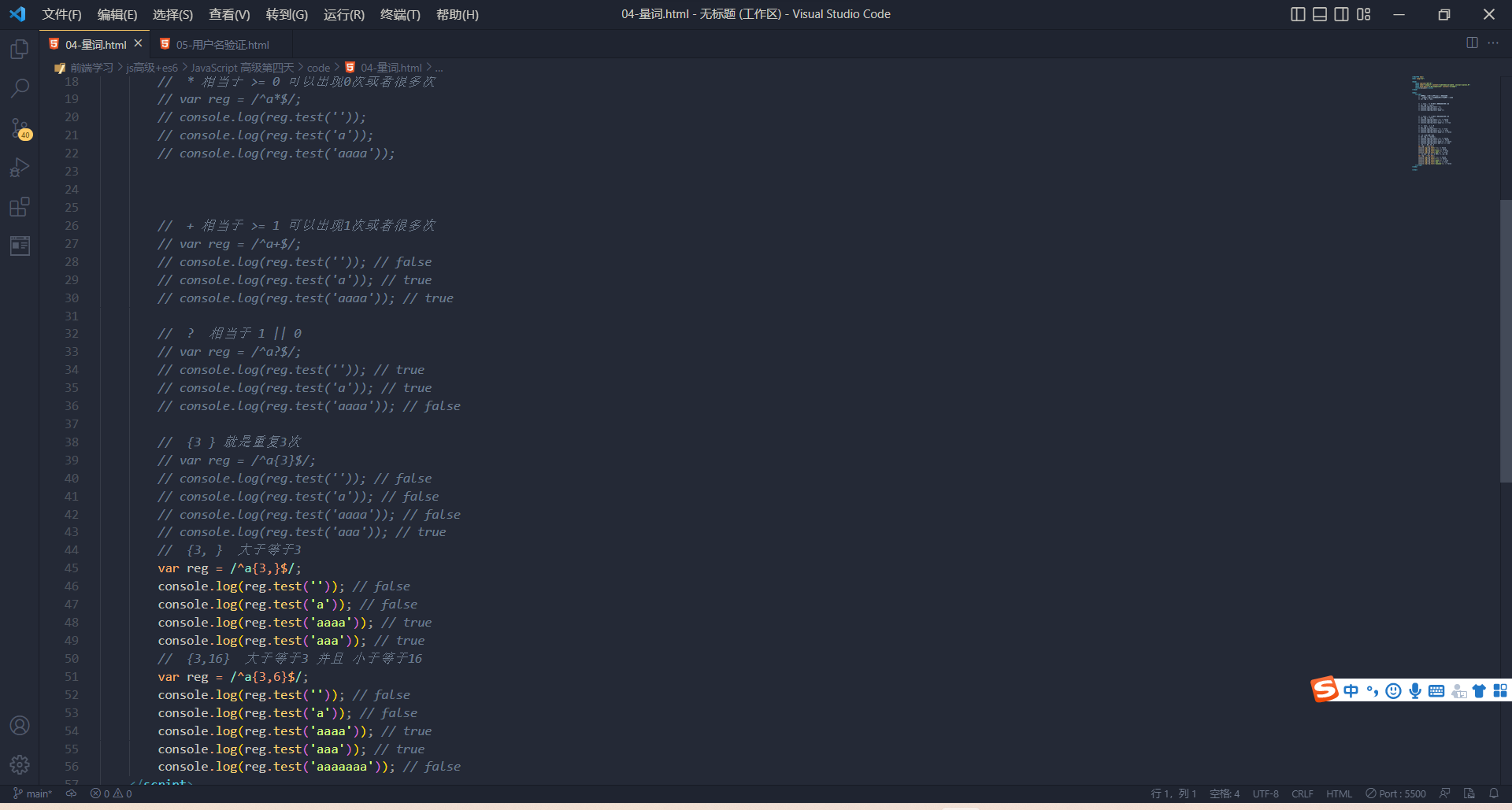1512x810 pixels.
Task: Open Sogou skin shirt icon
Action: (1479, 691)
